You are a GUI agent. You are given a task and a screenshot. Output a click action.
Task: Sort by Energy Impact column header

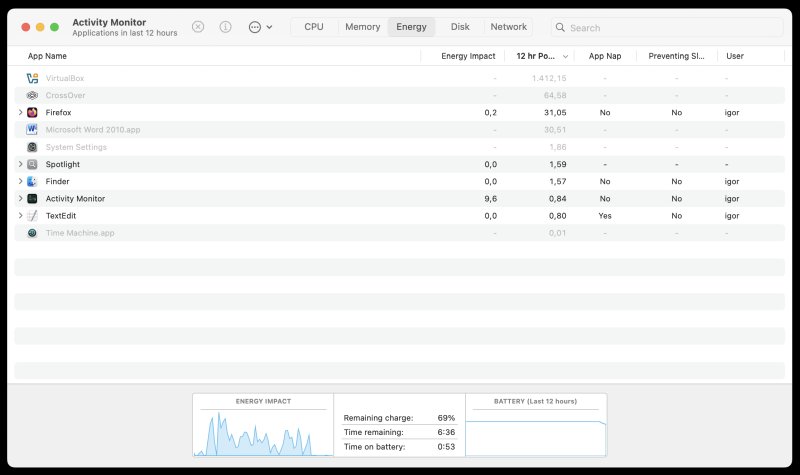(468, 56)
